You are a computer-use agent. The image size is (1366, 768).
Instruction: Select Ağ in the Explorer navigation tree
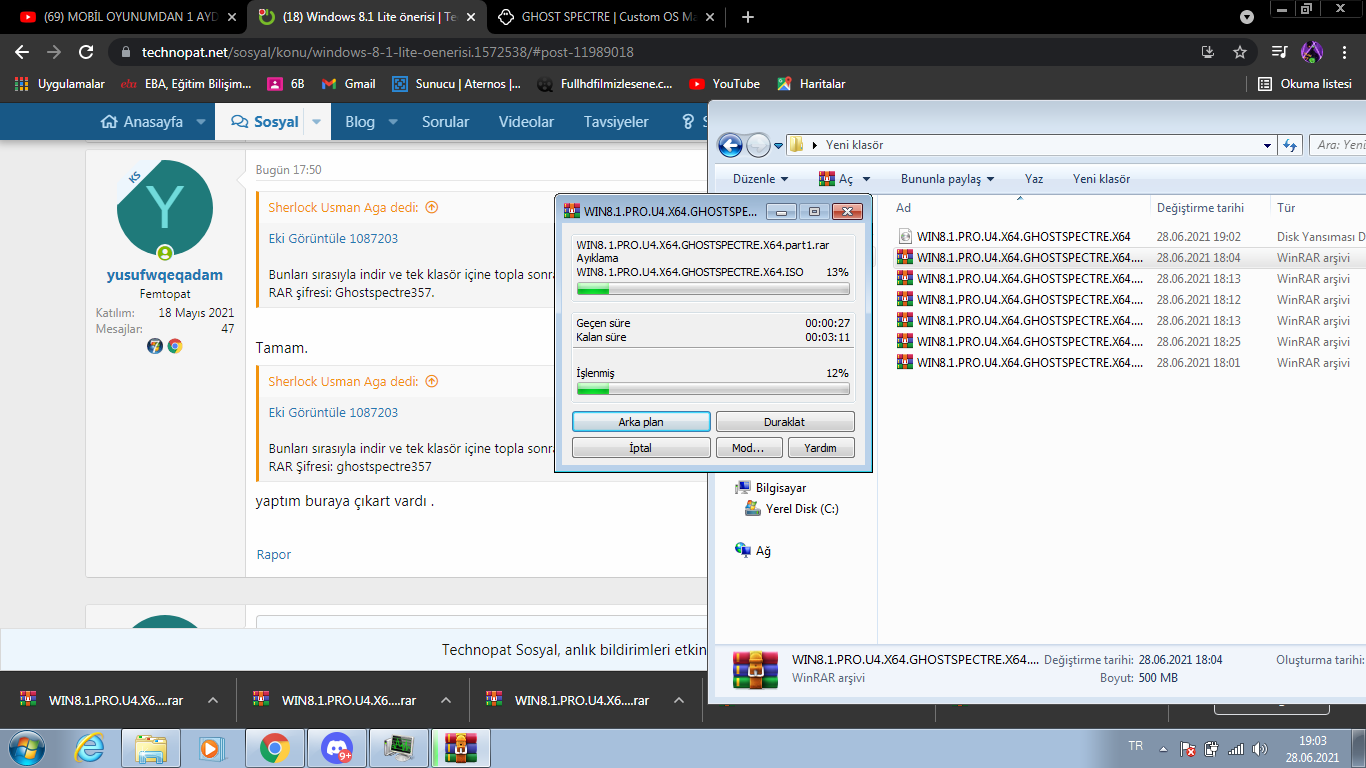tap(753, 551)
